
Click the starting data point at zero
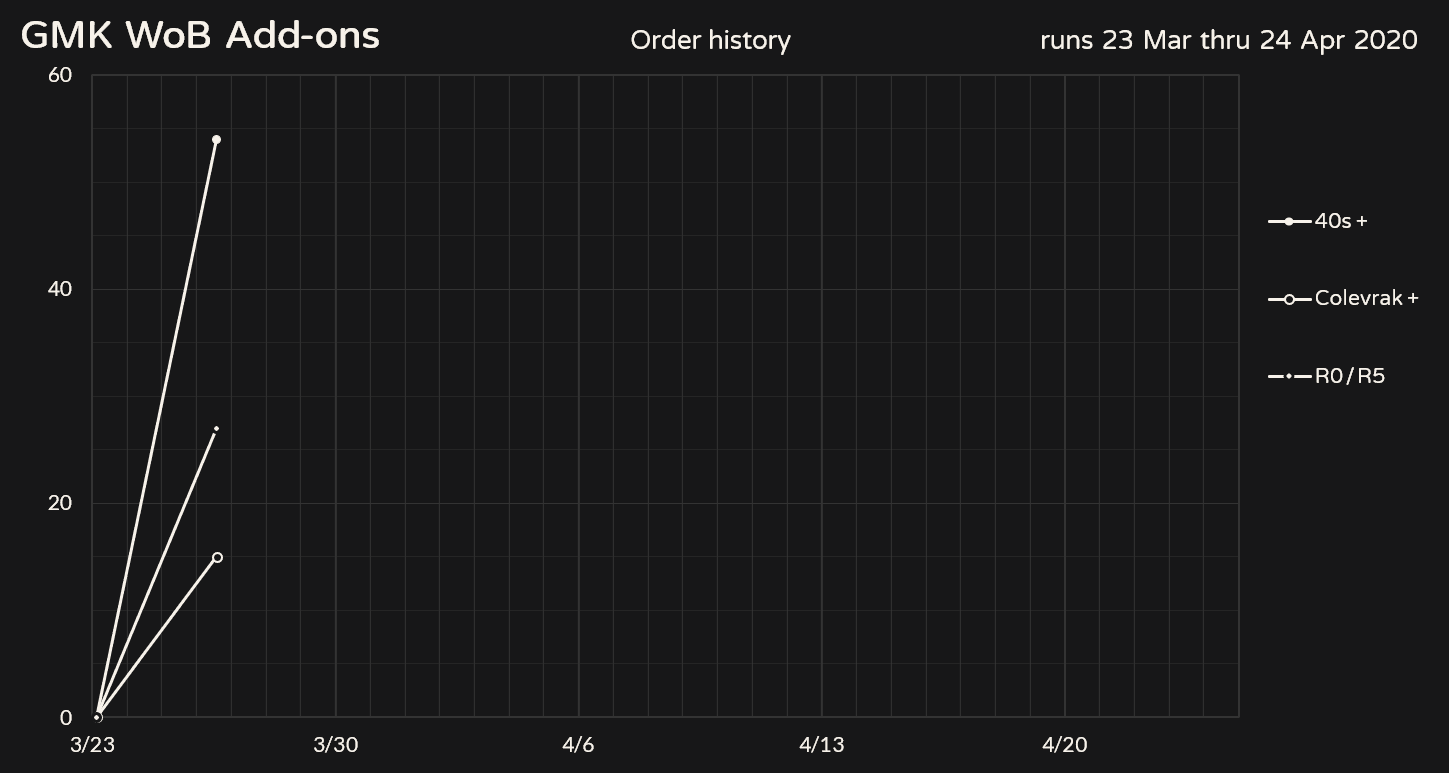[97, 717]
